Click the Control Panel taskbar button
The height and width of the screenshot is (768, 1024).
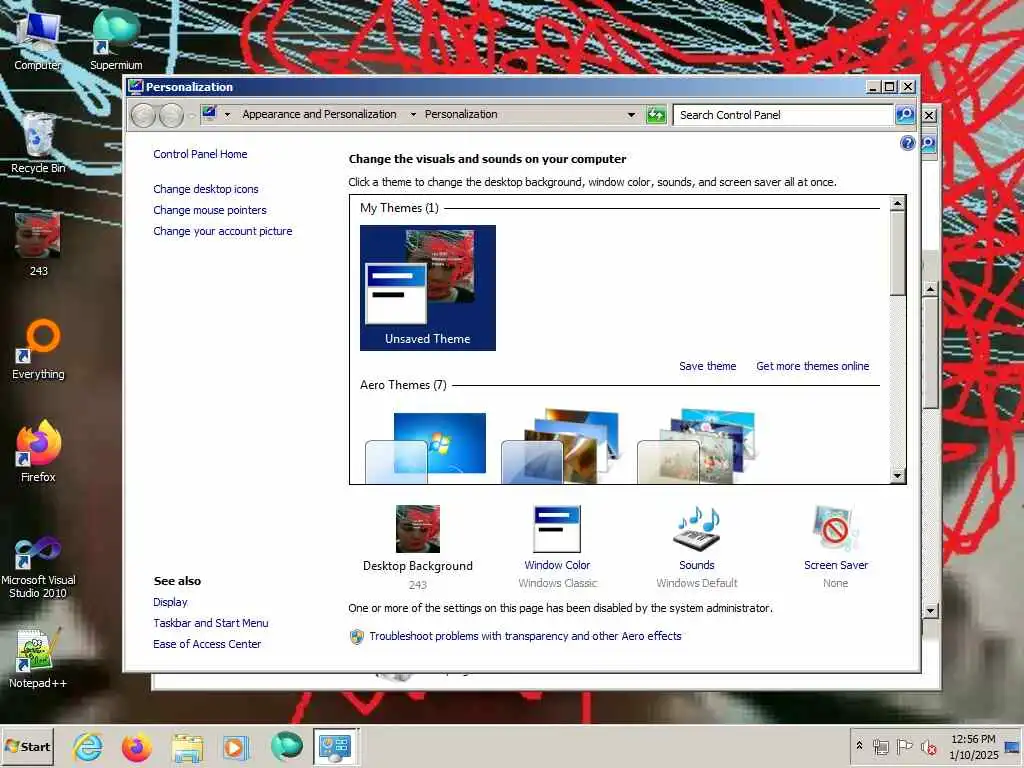click(x=335, y=746)
